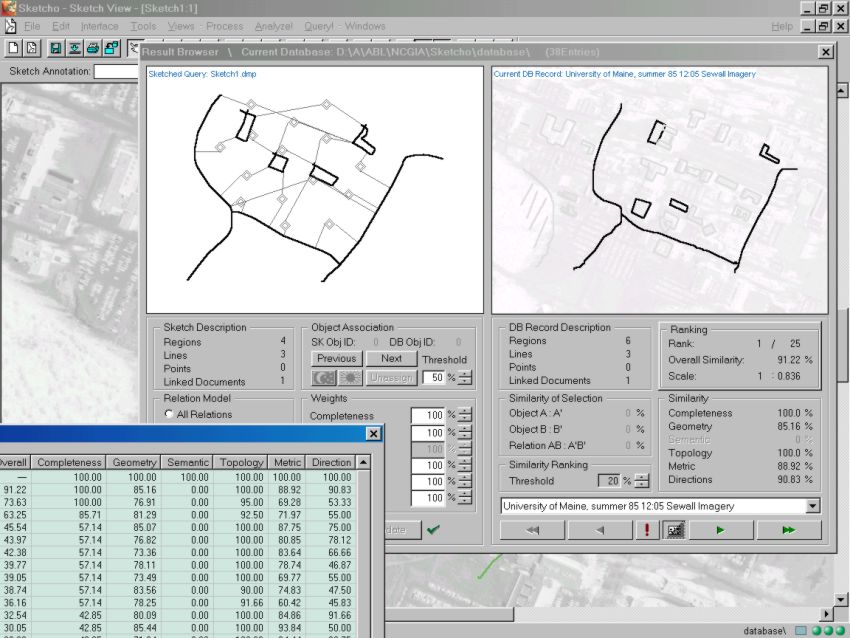
Task: Open the University of Maine record dropdown
Action: [811, 506]
